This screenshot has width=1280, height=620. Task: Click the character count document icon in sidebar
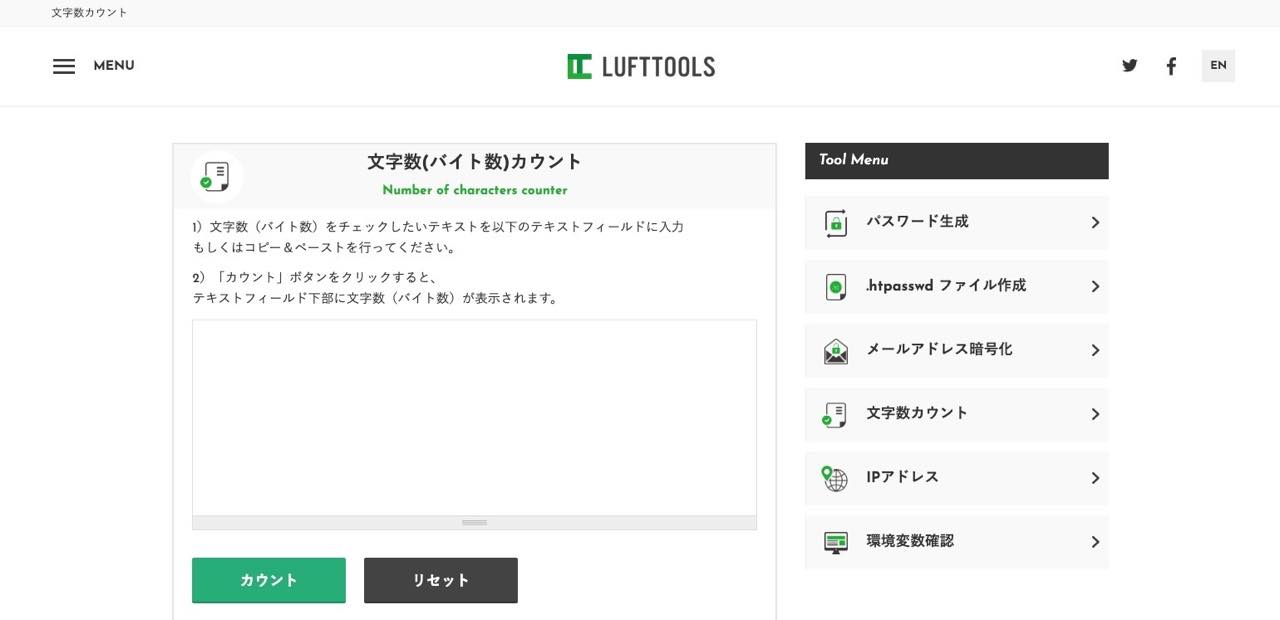click(x=835, y=414)
